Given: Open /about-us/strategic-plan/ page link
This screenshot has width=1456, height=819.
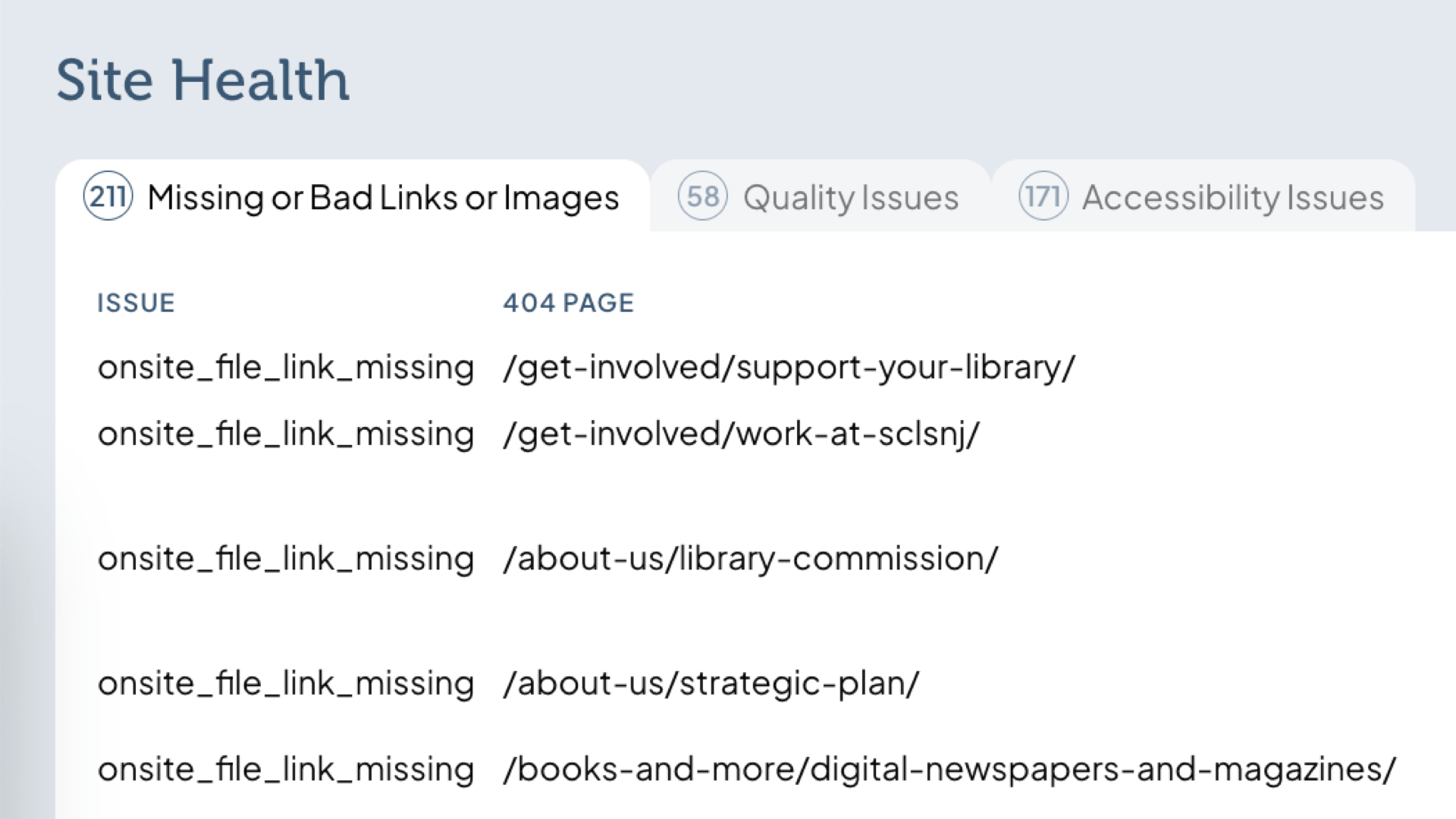Looking at the screenshot, I should (711, 682).
